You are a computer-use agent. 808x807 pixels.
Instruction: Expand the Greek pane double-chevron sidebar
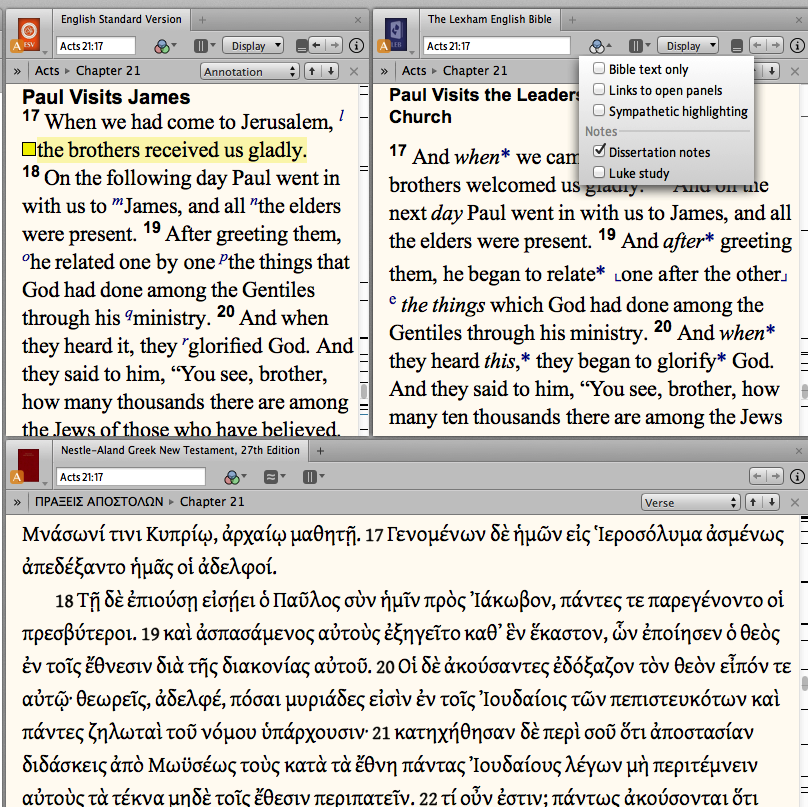(17, 502)
